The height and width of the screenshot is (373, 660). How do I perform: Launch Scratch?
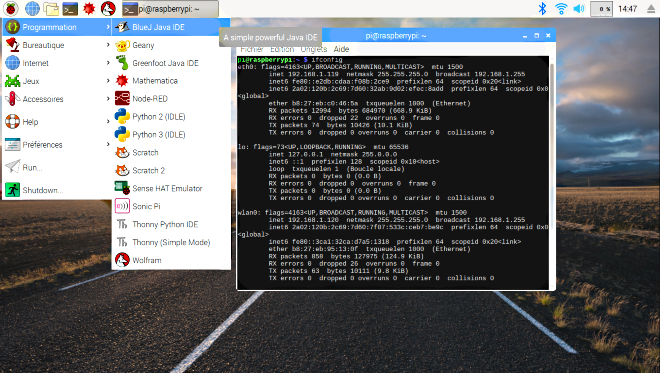[x=171, y=152]
